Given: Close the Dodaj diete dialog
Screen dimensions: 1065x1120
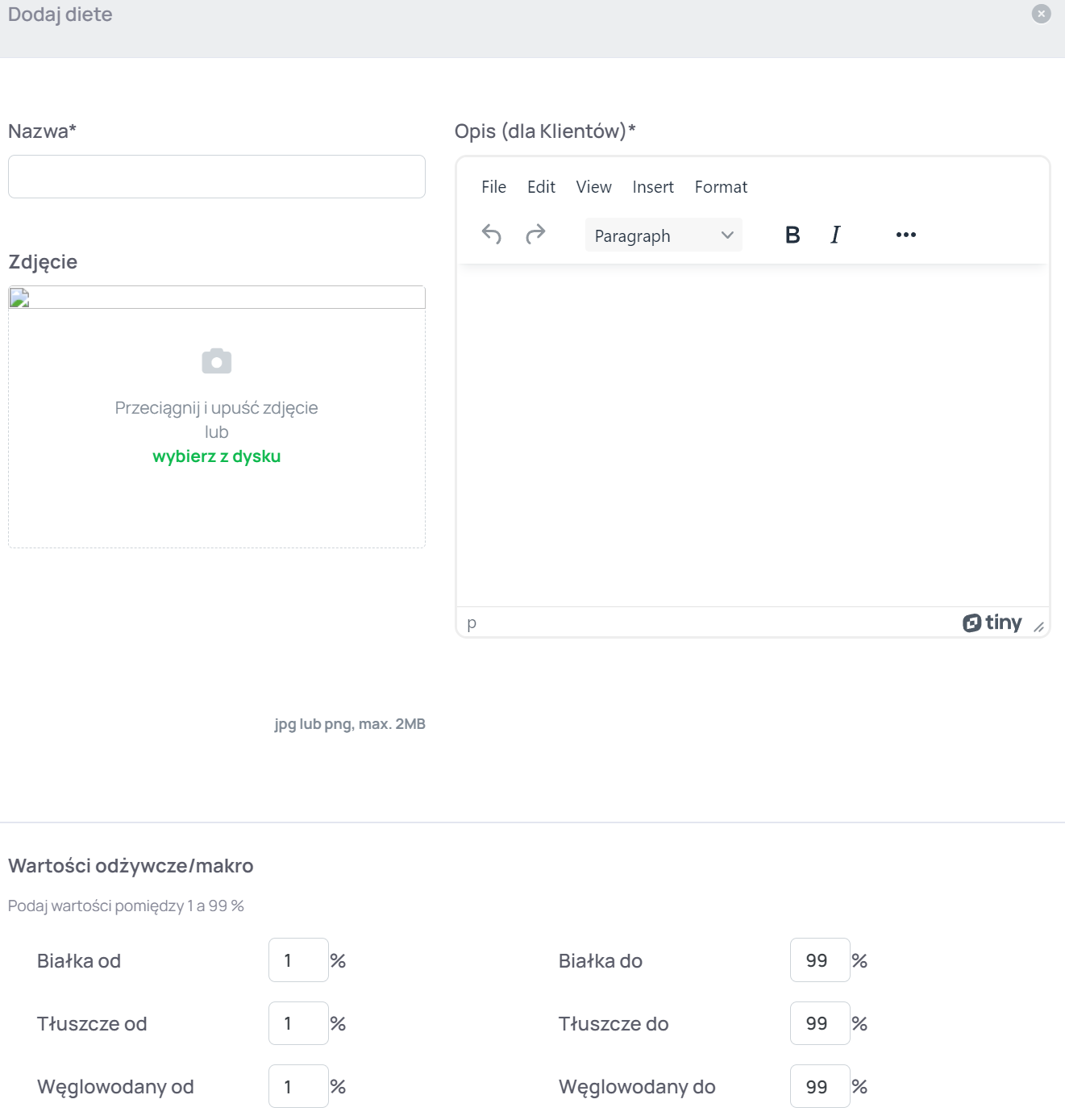Looking at the screenshot, I should 1041,14.
